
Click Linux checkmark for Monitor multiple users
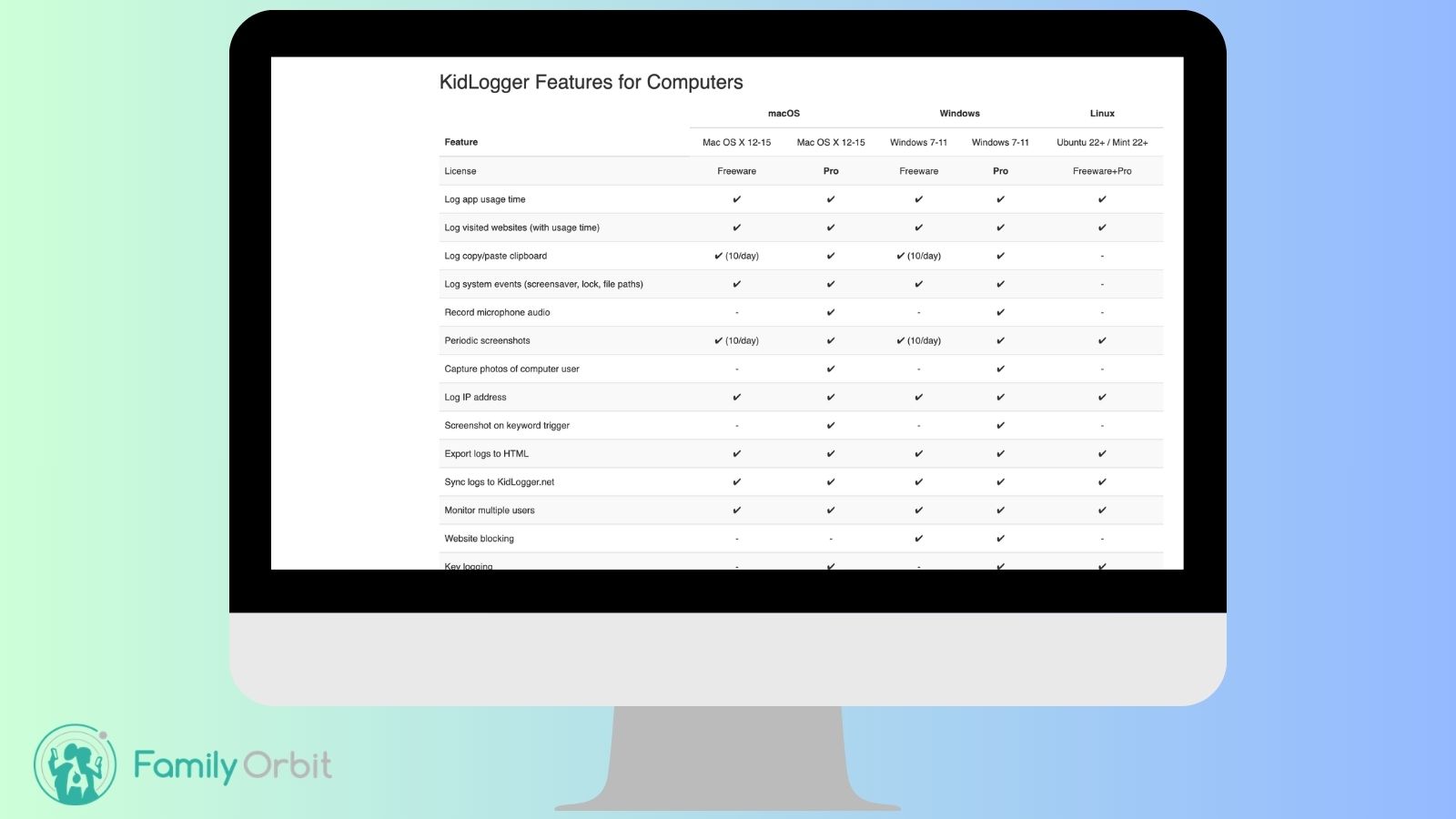(1102, 510)
